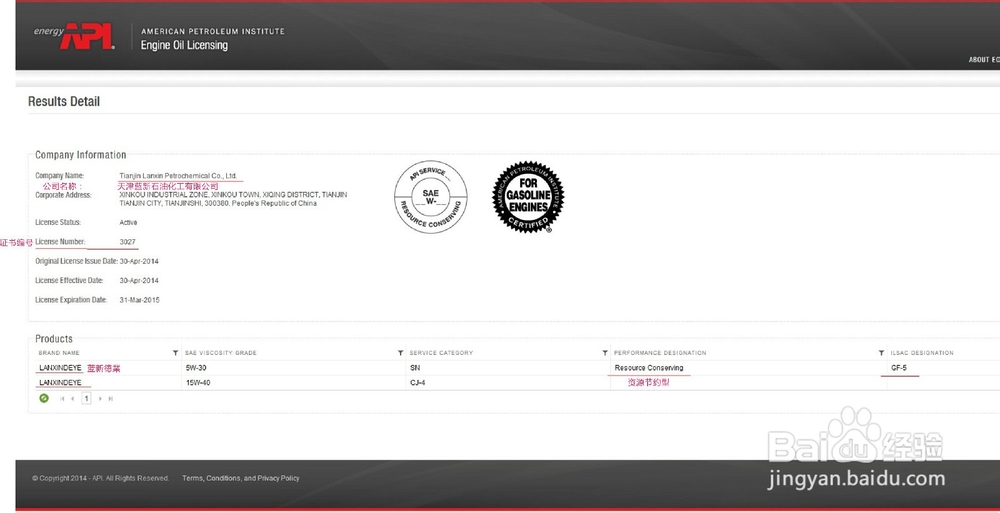Click the 5W-30 viscosity cell
This screenshot has height=513, width=1000.
[x=196, y=368]
